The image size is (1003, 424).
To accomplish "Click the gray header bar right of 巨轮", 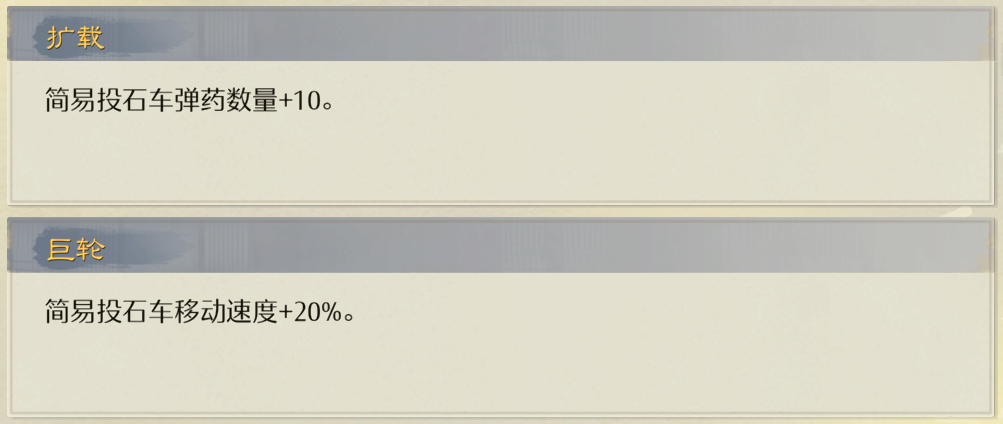I will click(600, 250).
